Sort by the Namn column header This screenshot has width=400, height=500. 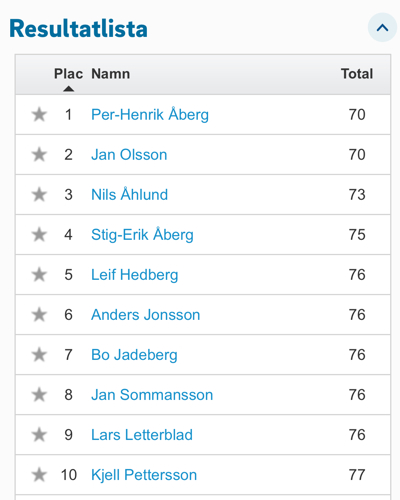[111, 74]
